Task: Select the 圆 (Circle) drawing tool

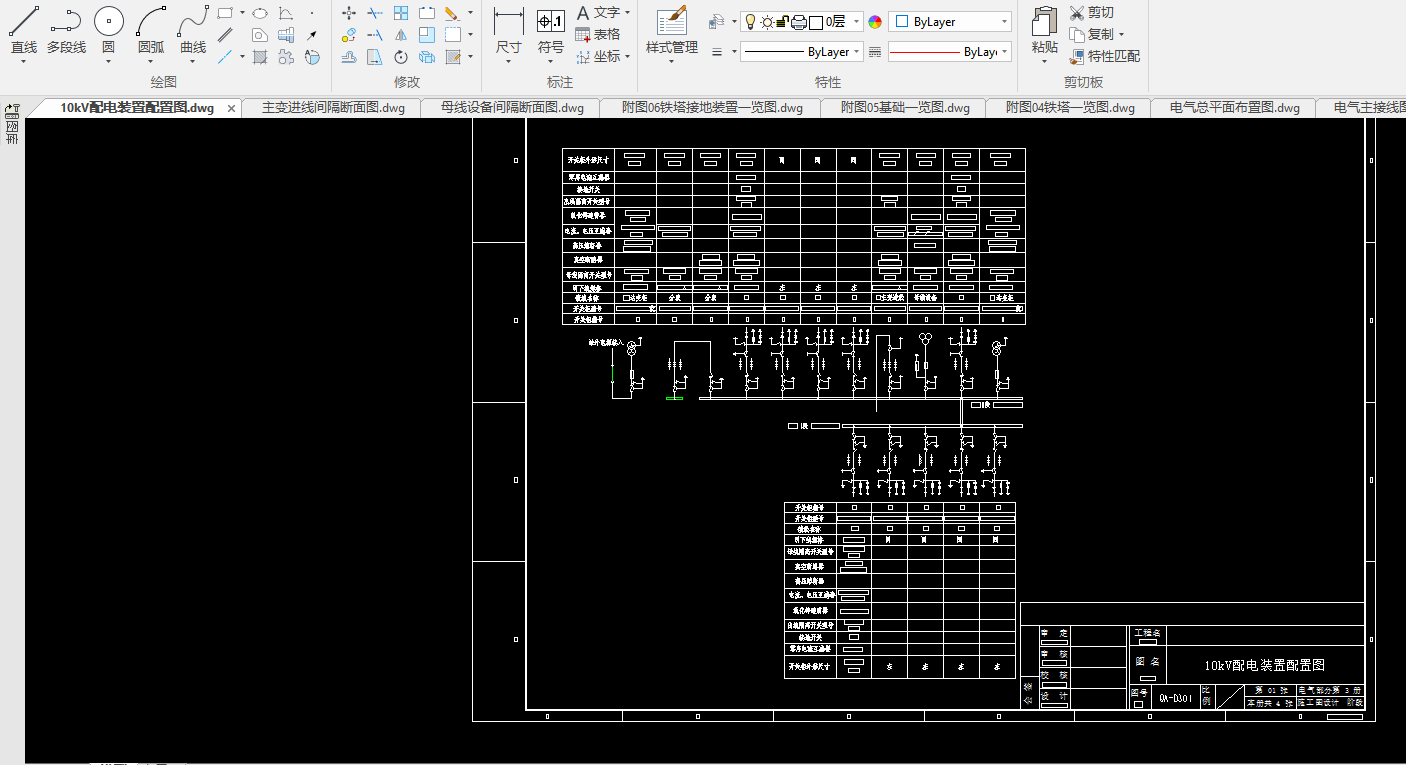Action: click(108, 30)
